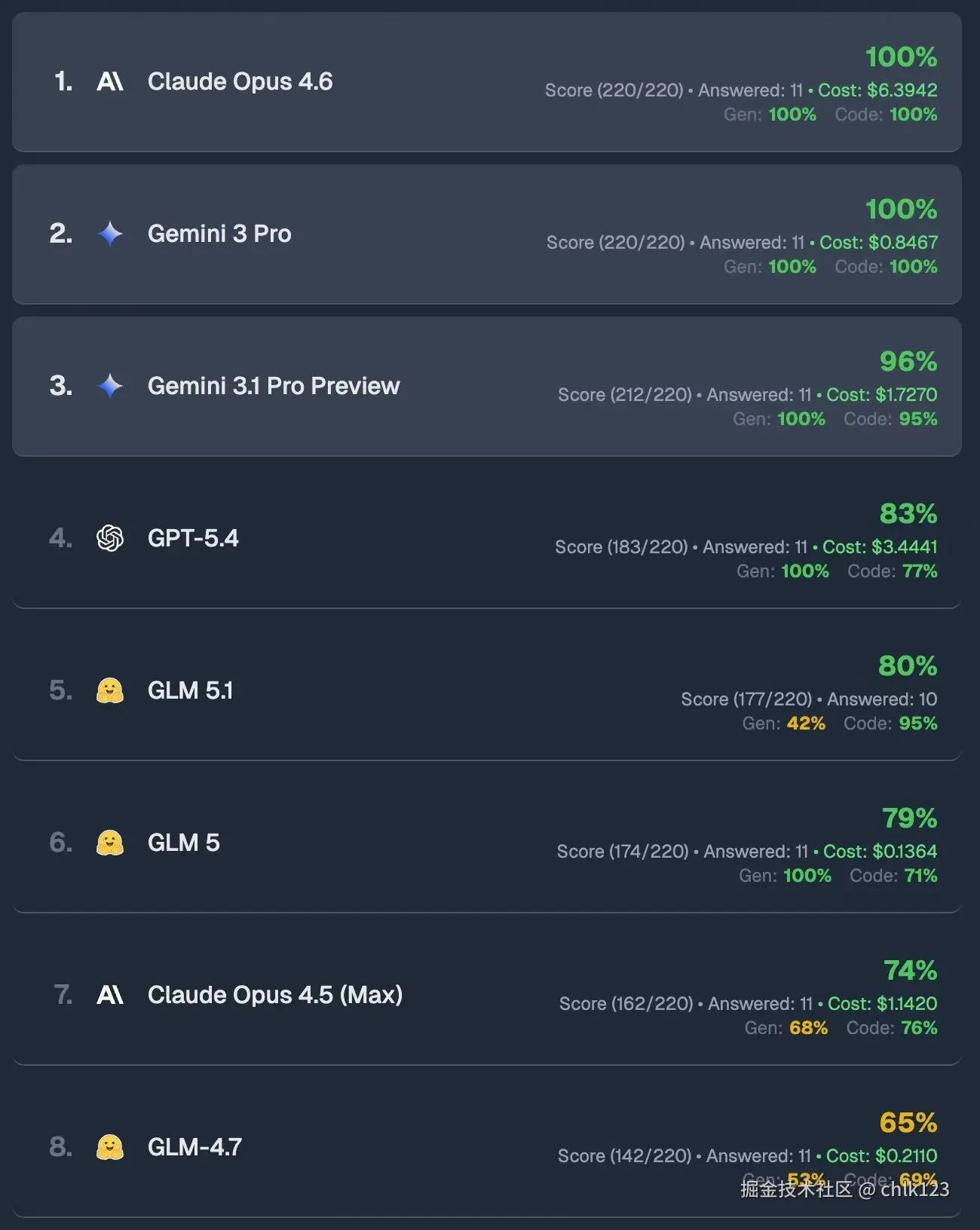Click the 96% score on Gemini 3.1 Pro Preview

pyautogui.click(x=908, y=361)
